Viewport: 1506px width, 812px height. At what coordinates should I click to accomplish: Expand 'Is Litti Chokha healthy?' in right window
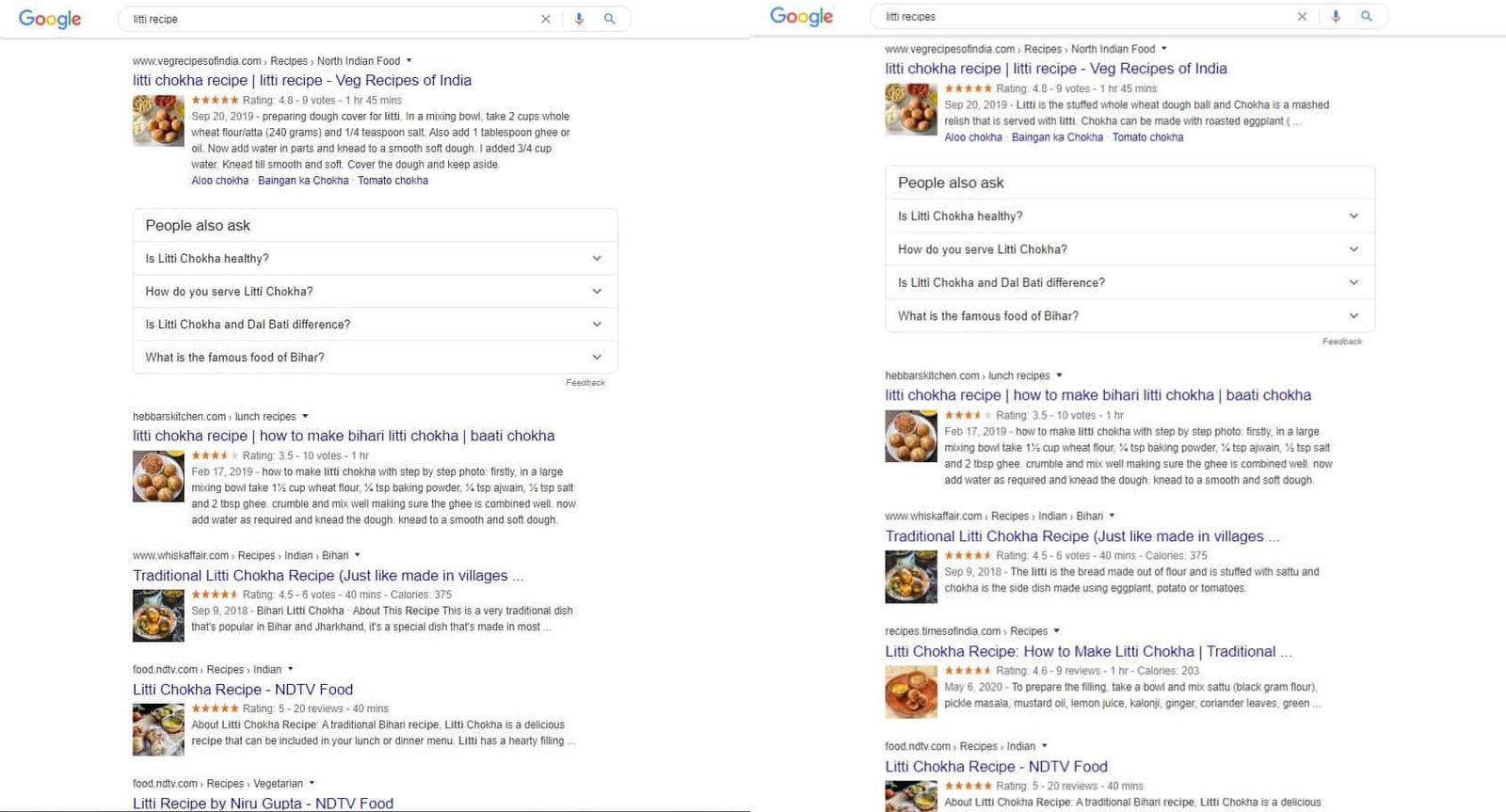(1129, 216)
